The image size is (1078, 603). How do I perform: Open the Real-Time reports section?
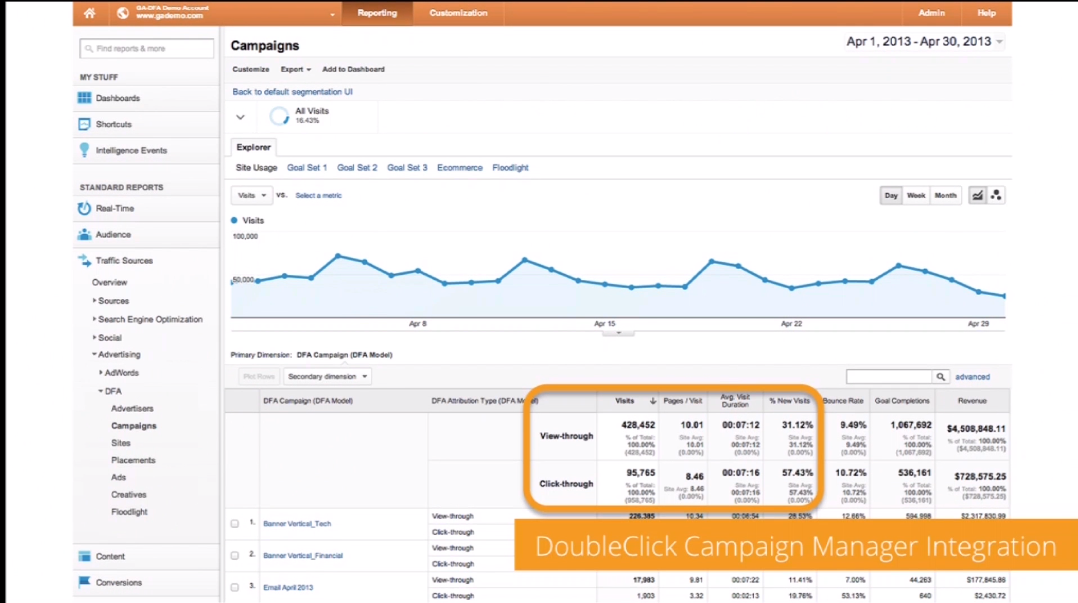click(x=85, y=208)
